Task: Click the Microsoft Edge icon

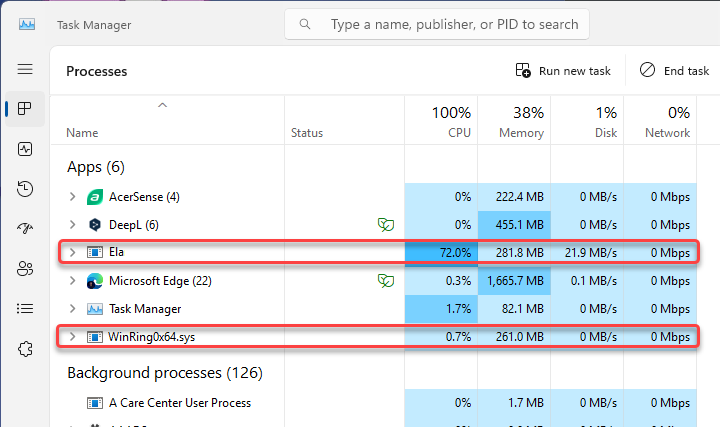Action: [x=95, y=281]
